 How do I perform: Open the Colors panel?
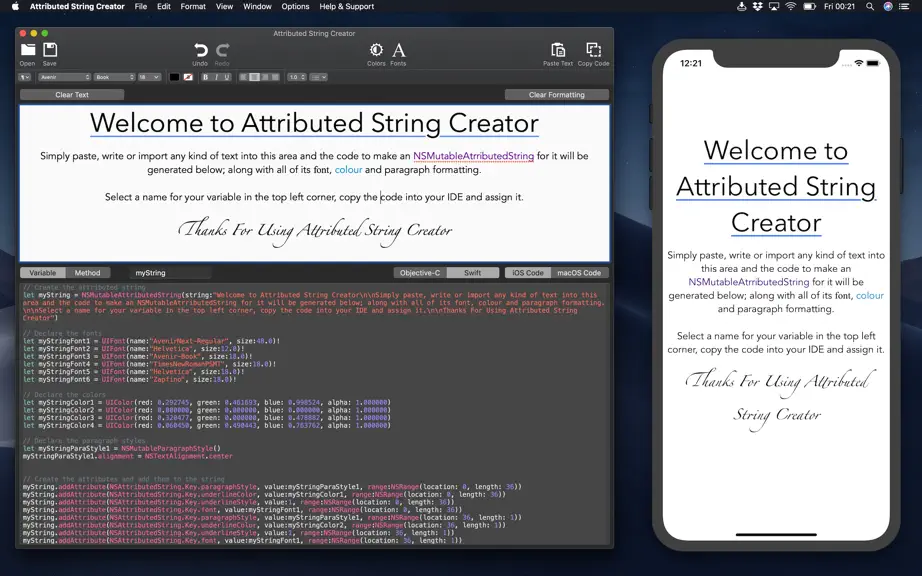[x=376, y=51]
